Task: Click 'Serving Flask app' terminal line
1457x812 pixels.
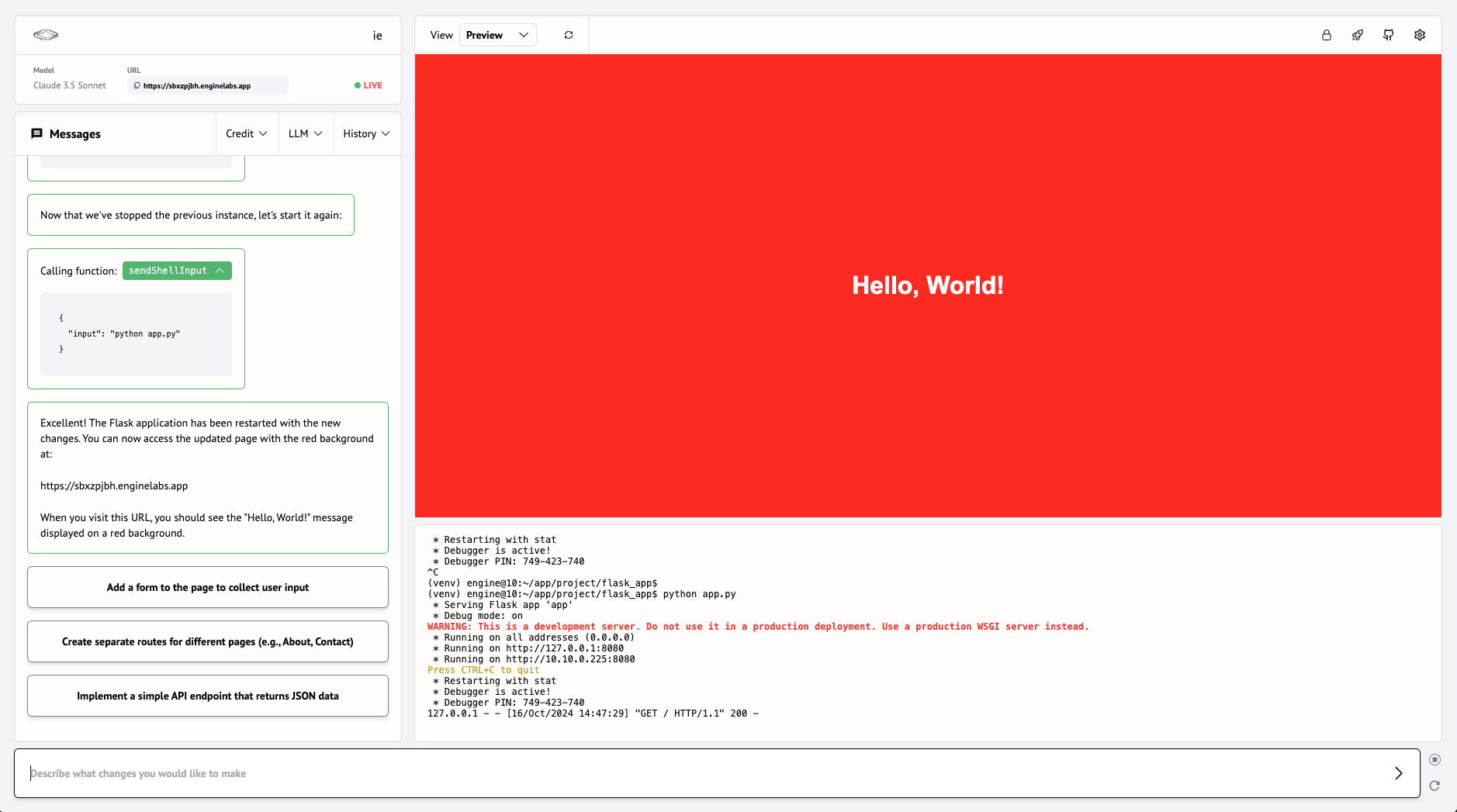Action: coord(503,605)
